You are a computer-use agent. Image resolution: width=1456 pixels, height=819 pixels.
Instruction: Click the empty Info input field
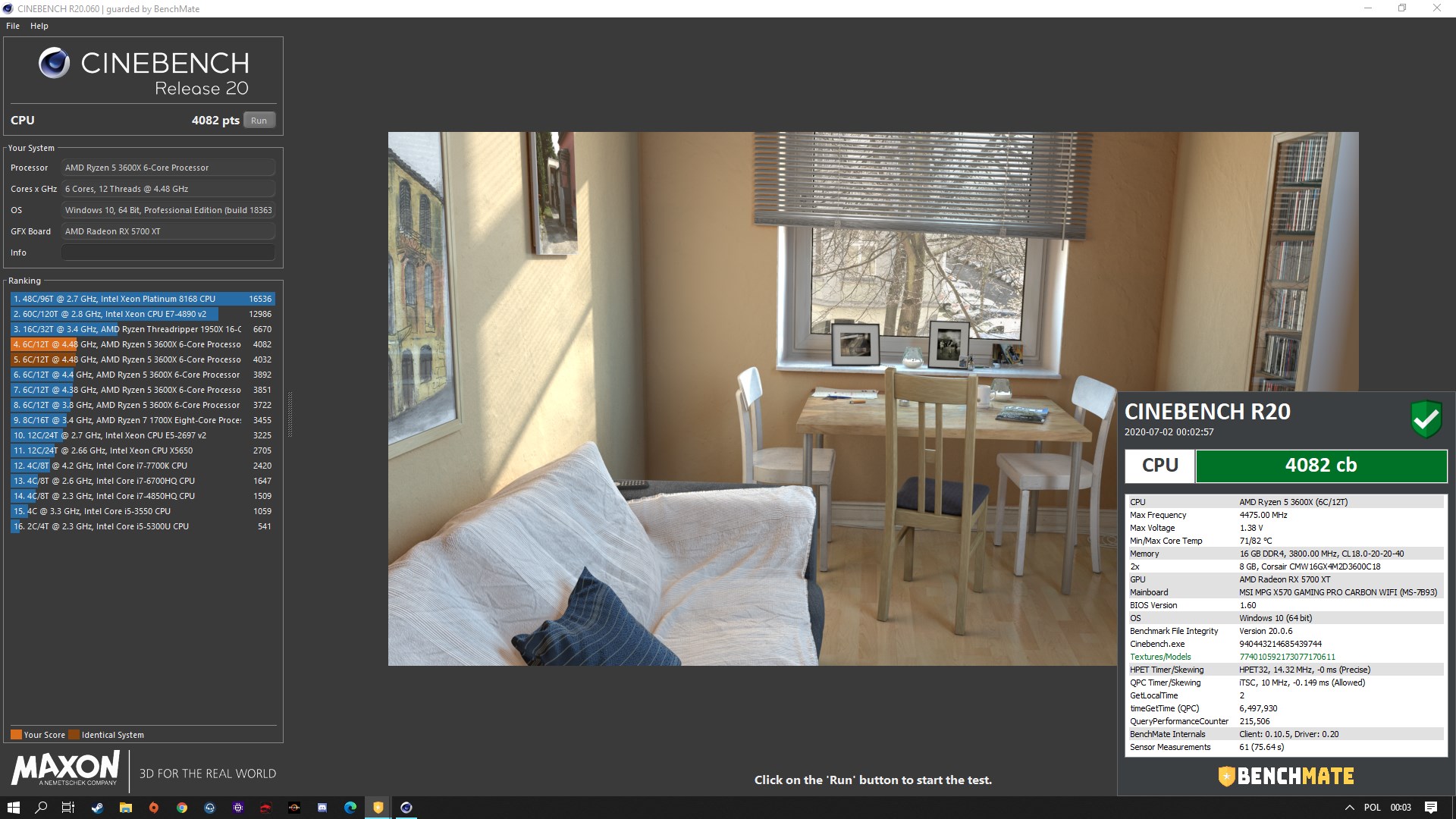tap(168, 253)
